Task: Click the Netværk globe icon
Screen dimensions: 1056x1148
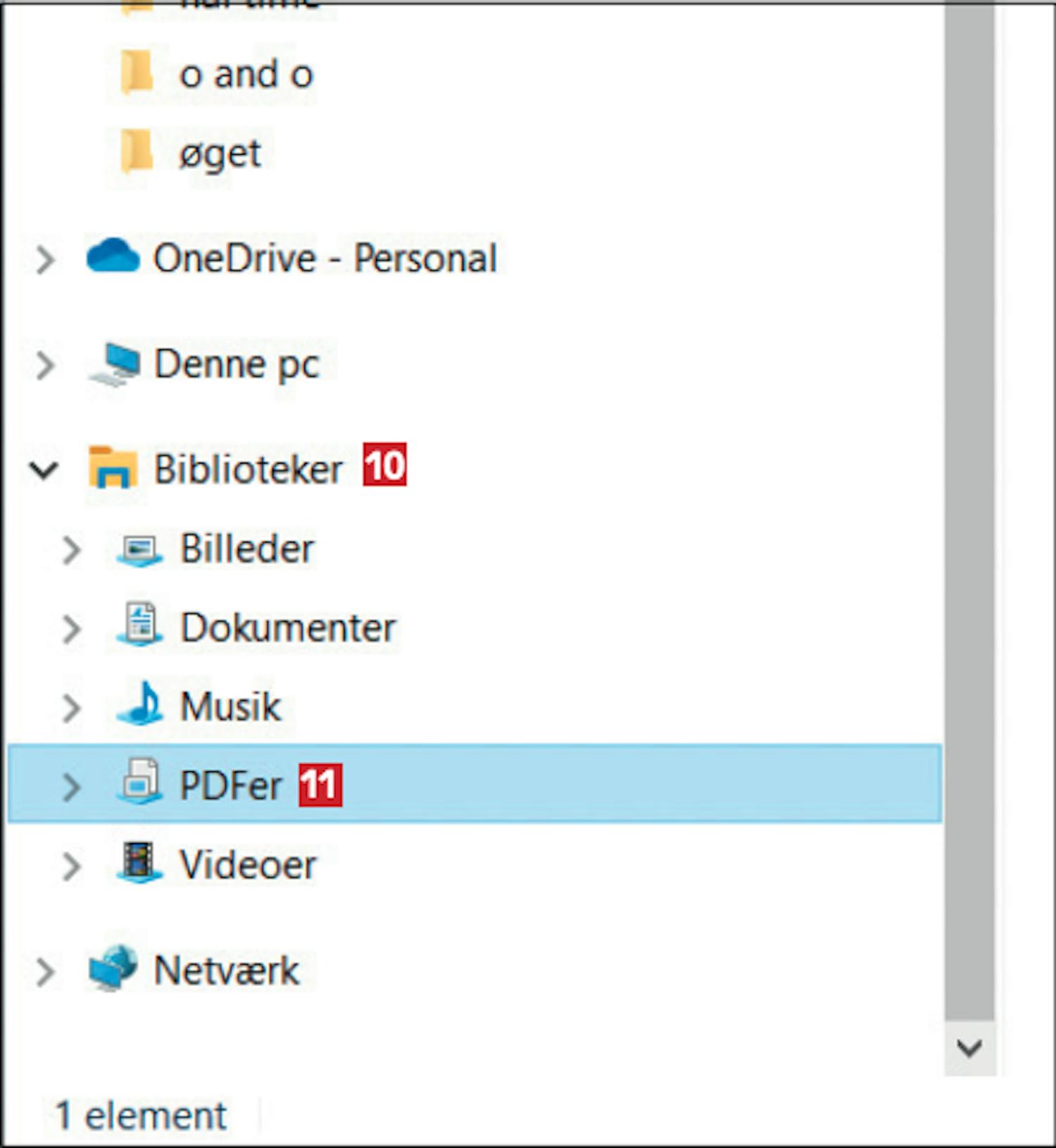Action: 113,969
